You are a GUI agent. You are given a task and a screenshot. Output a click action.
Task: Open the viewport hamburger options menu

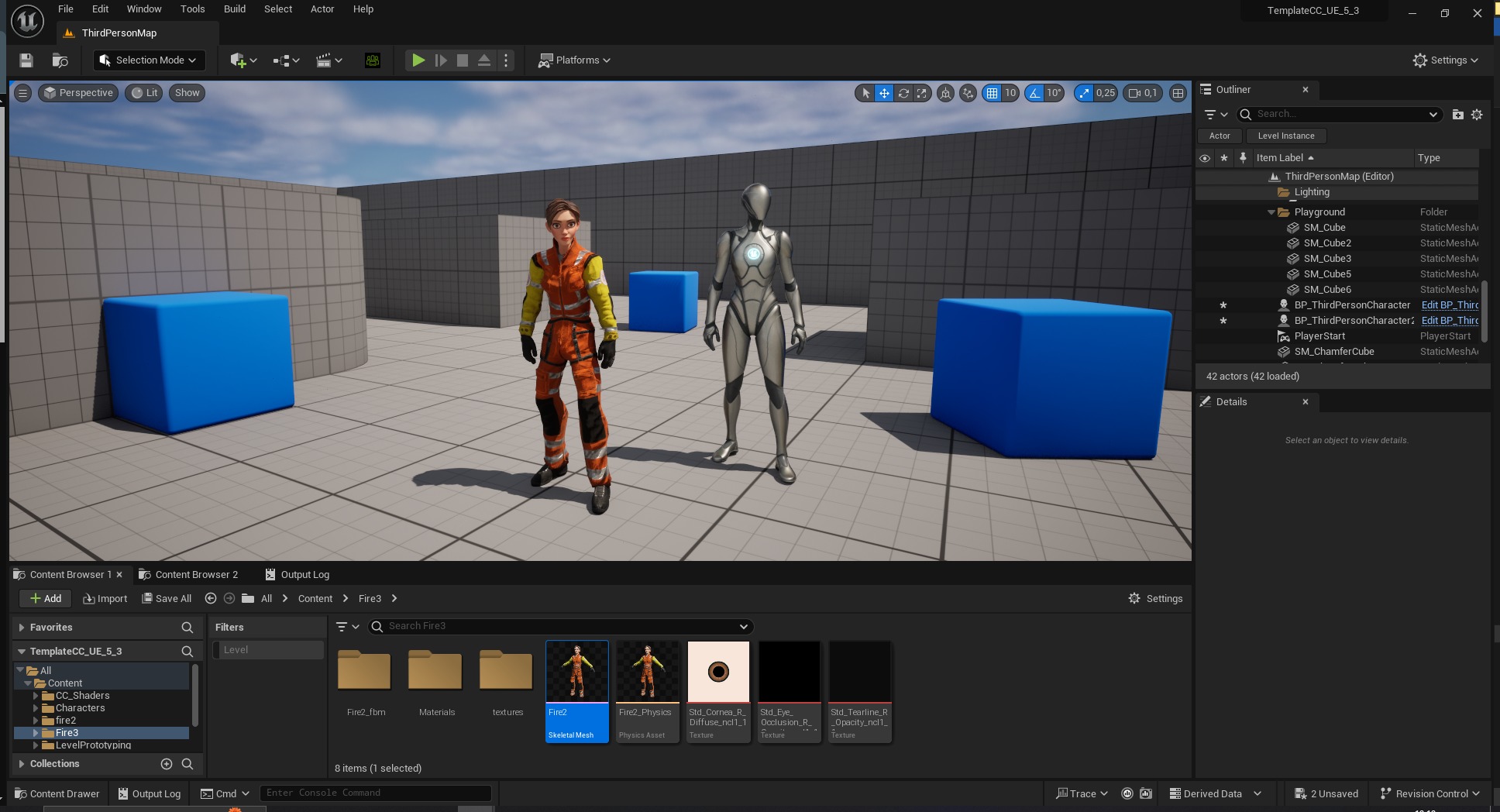pyautogui.click(x=22, y=93)
